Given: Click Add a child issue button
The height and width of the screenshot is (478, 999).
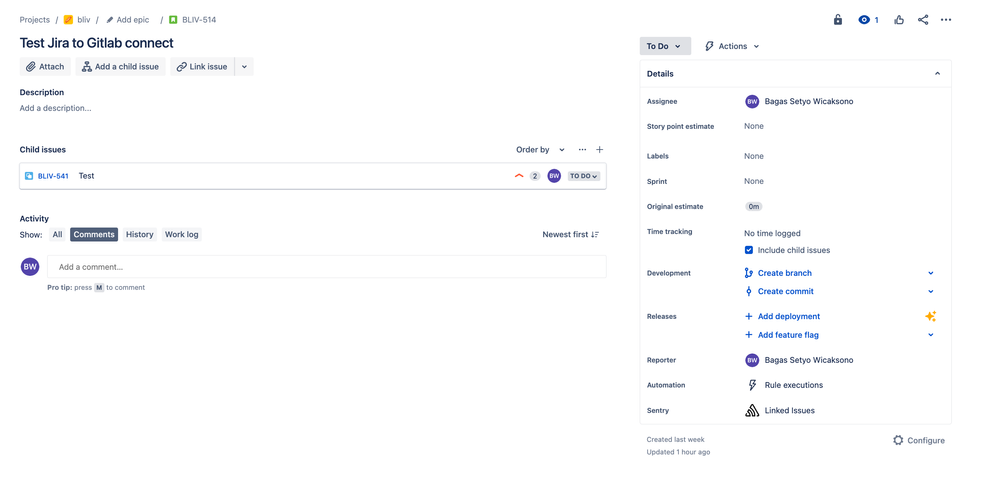Looking at the screenshot, I should [x=120, y=66].
